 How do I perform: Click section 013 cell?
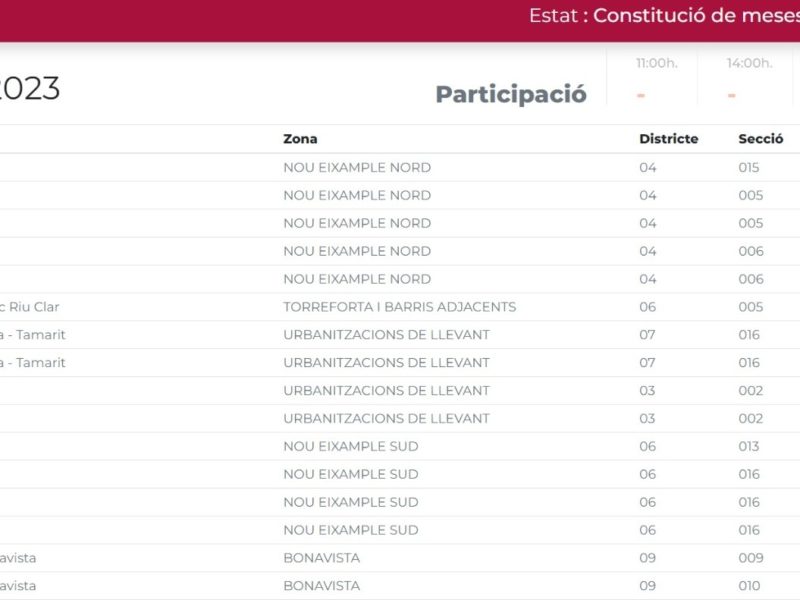click(x=748, y=446)
